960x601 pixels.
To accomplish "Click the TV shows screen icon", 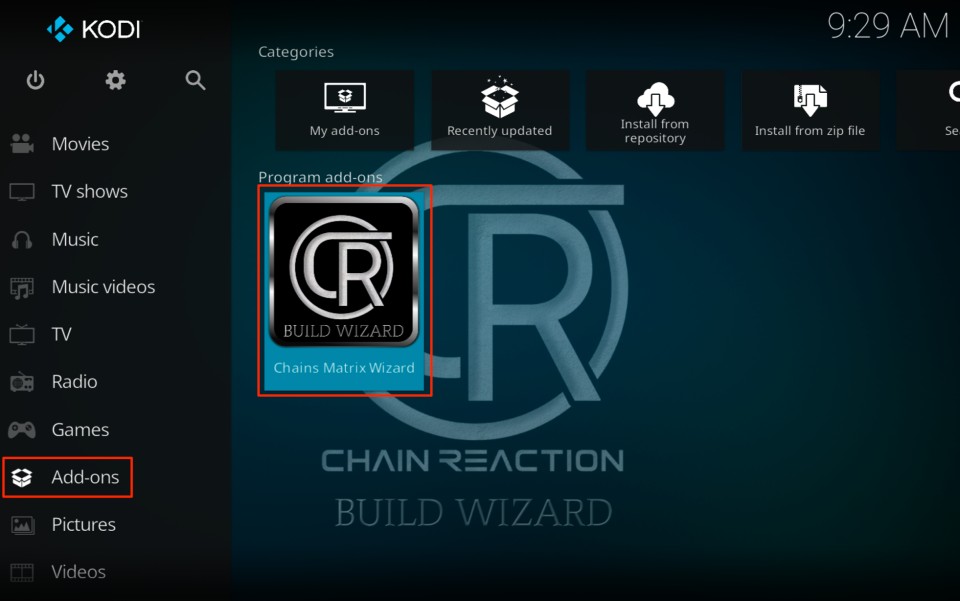I will (x=22, y=192).
